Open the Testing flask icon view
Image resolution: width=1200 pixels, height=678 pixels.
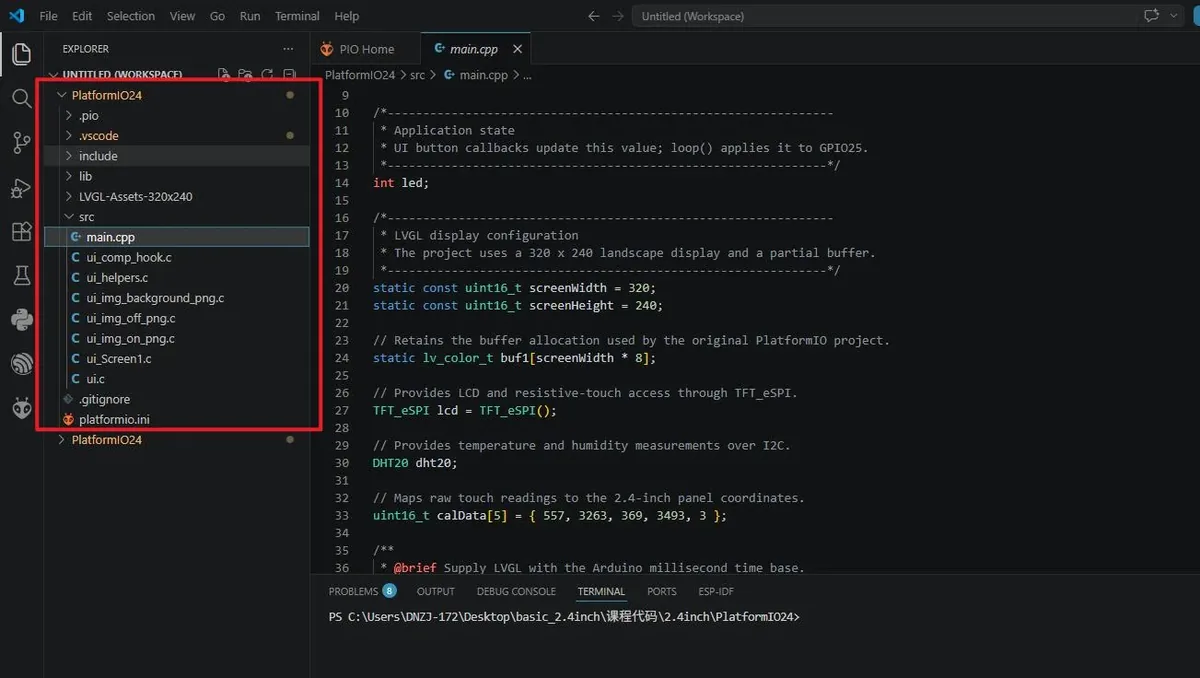click(21, 276)
